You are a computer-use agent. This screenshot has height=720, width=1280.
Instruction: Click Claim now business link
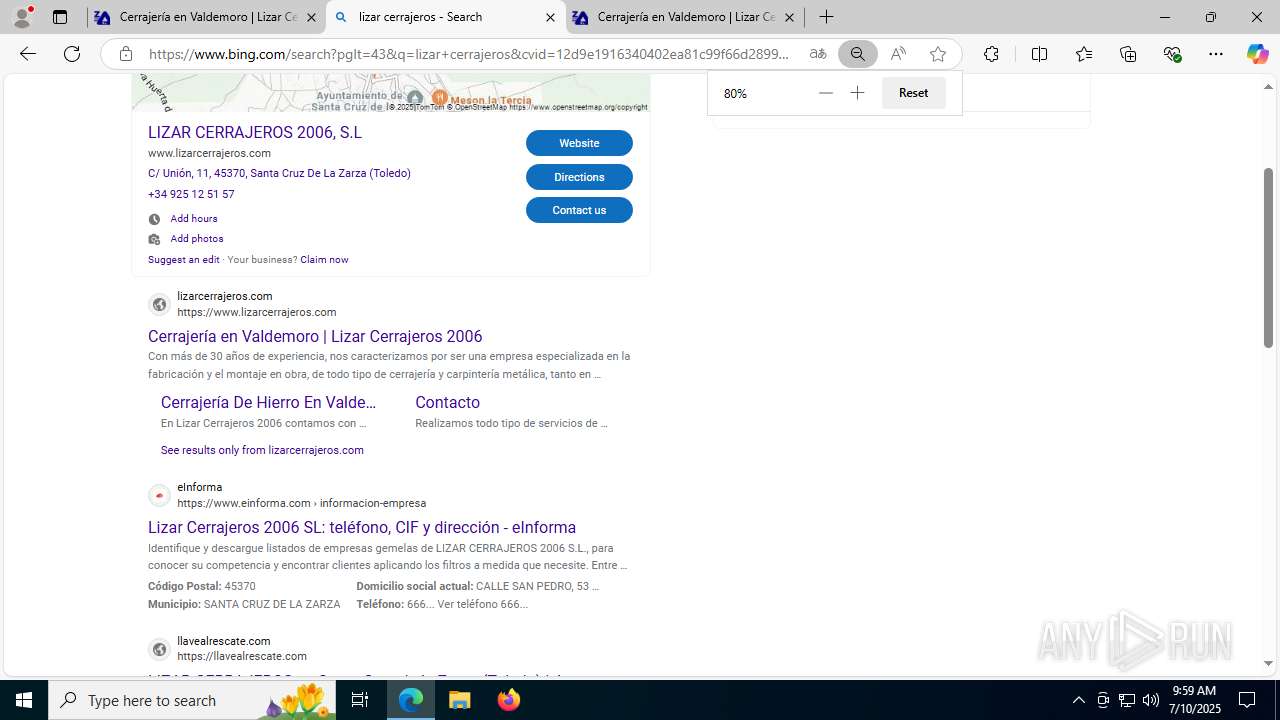324,260
